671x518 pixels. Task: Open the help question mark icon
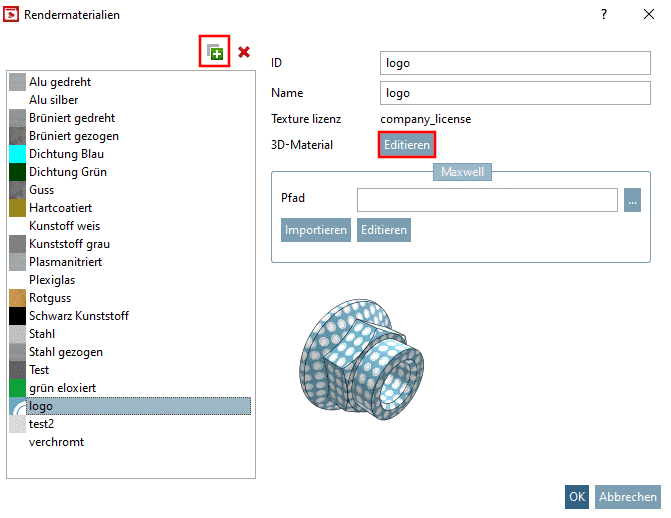[604, 15]
